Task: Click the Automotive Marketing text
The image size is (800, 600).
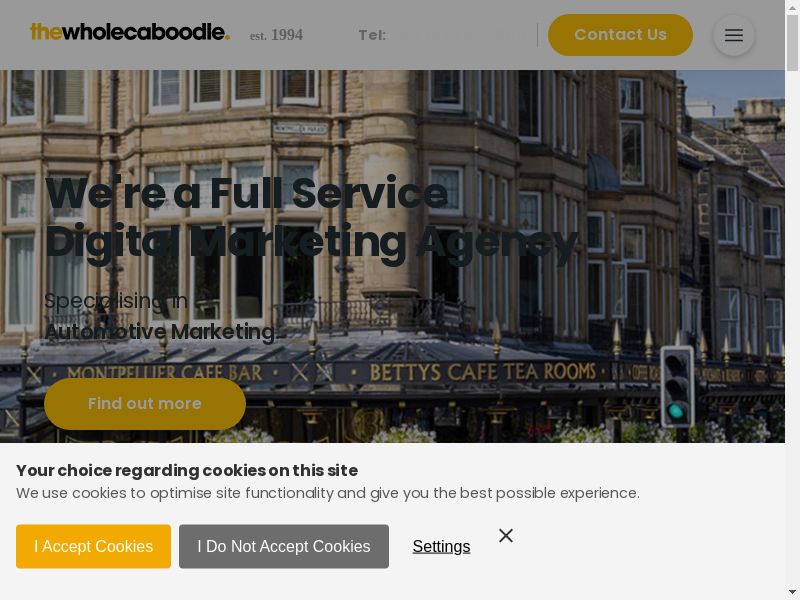Action: click(160, 332)
